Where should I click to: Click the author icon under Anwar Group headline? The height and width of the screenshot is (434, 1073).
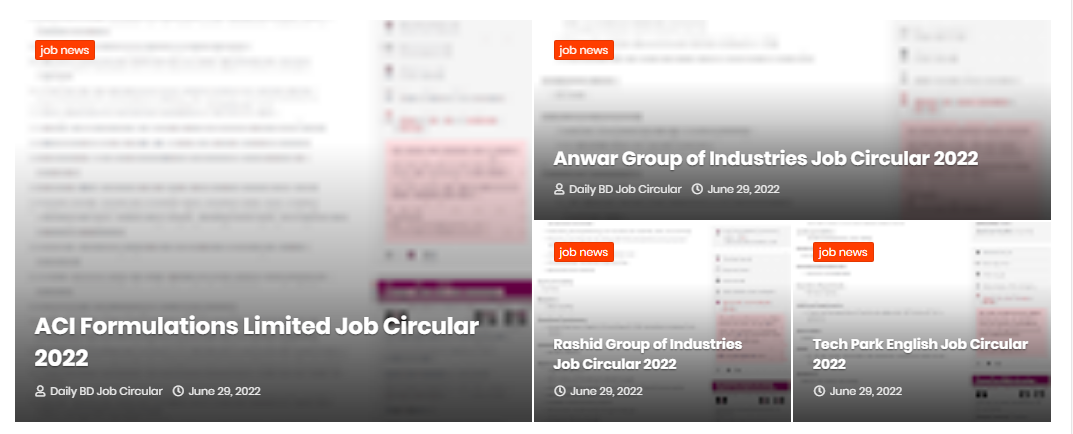pos(559,189)
